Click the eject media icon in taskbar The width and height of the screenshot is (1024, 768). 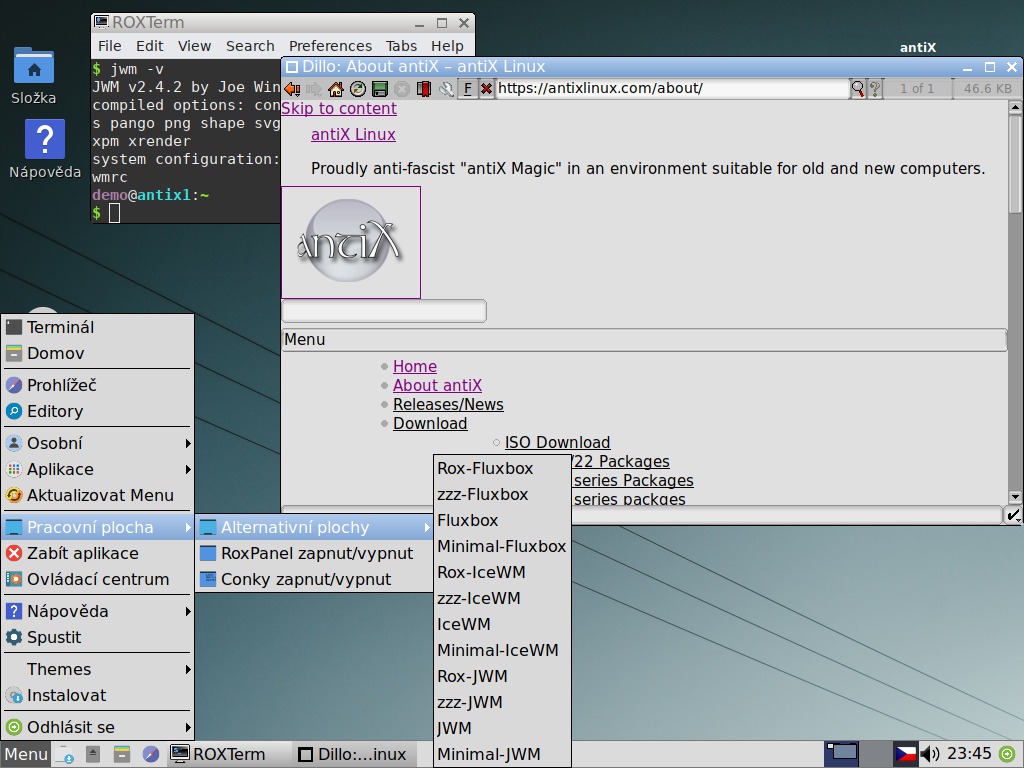click(x=93, y=754)
